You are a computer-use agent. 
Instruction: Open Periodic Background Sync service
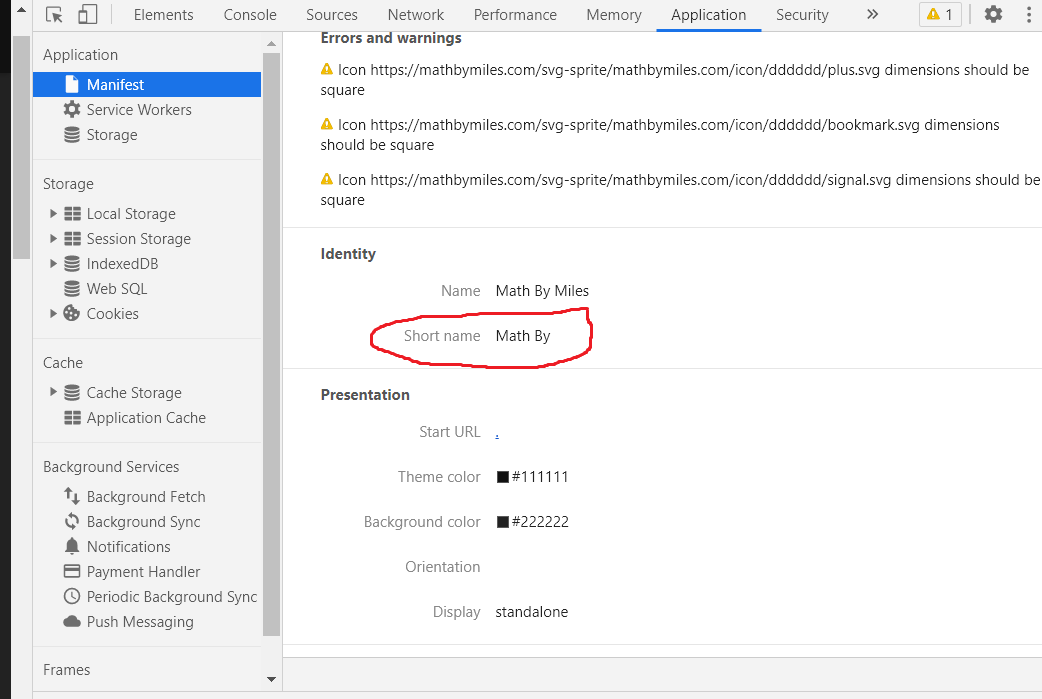(171, 597)
